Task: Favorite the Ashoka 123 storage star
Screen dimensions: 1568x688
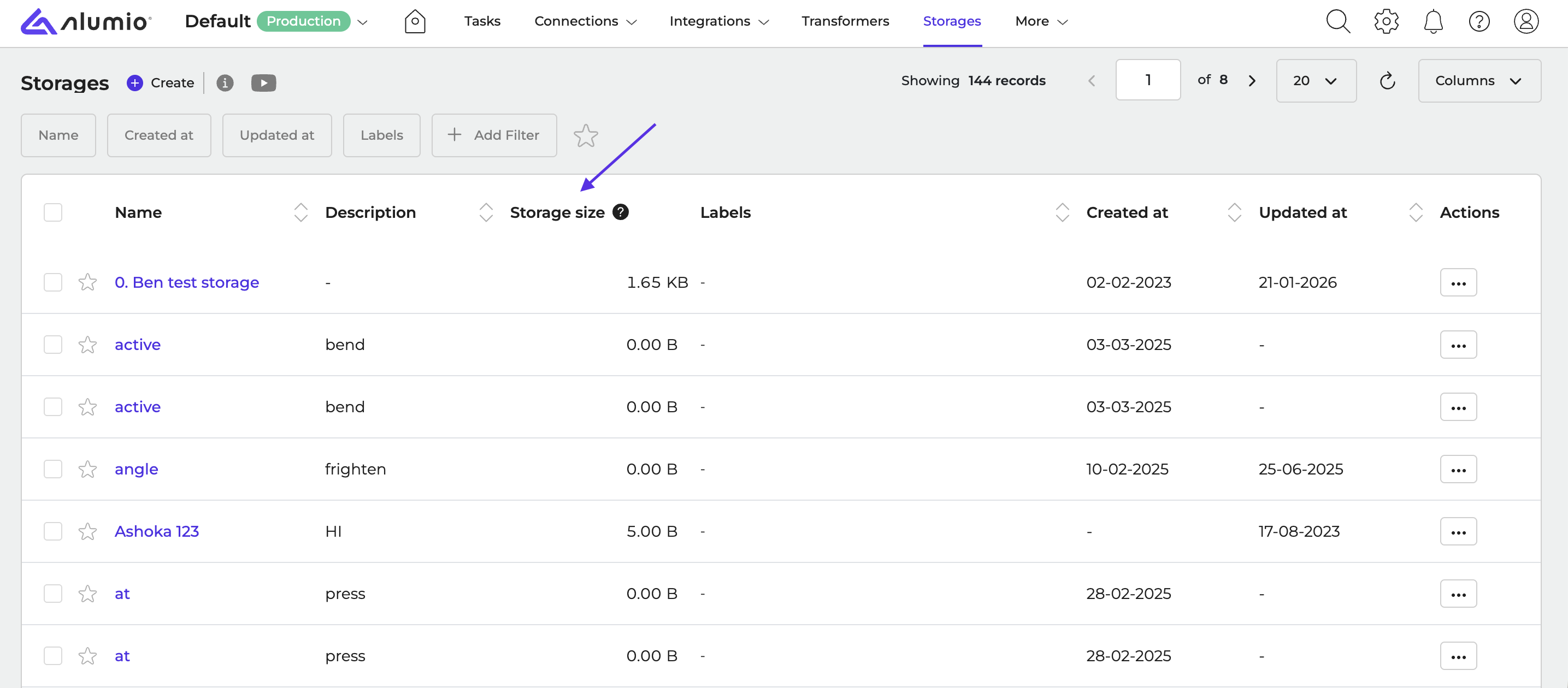Action: [87, 531]
